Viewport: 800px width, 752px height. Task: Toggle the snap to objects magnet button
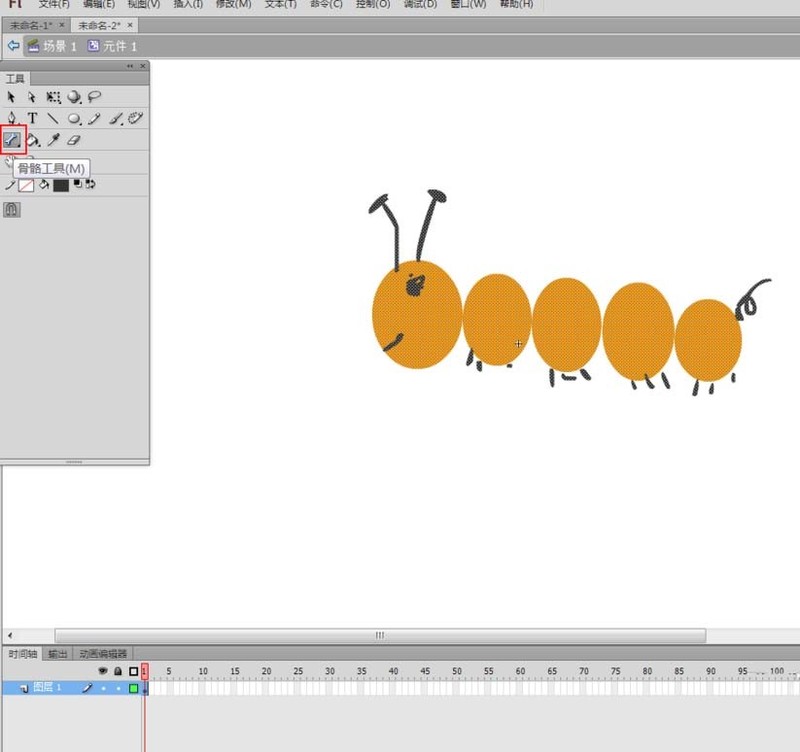pos(12,209)
